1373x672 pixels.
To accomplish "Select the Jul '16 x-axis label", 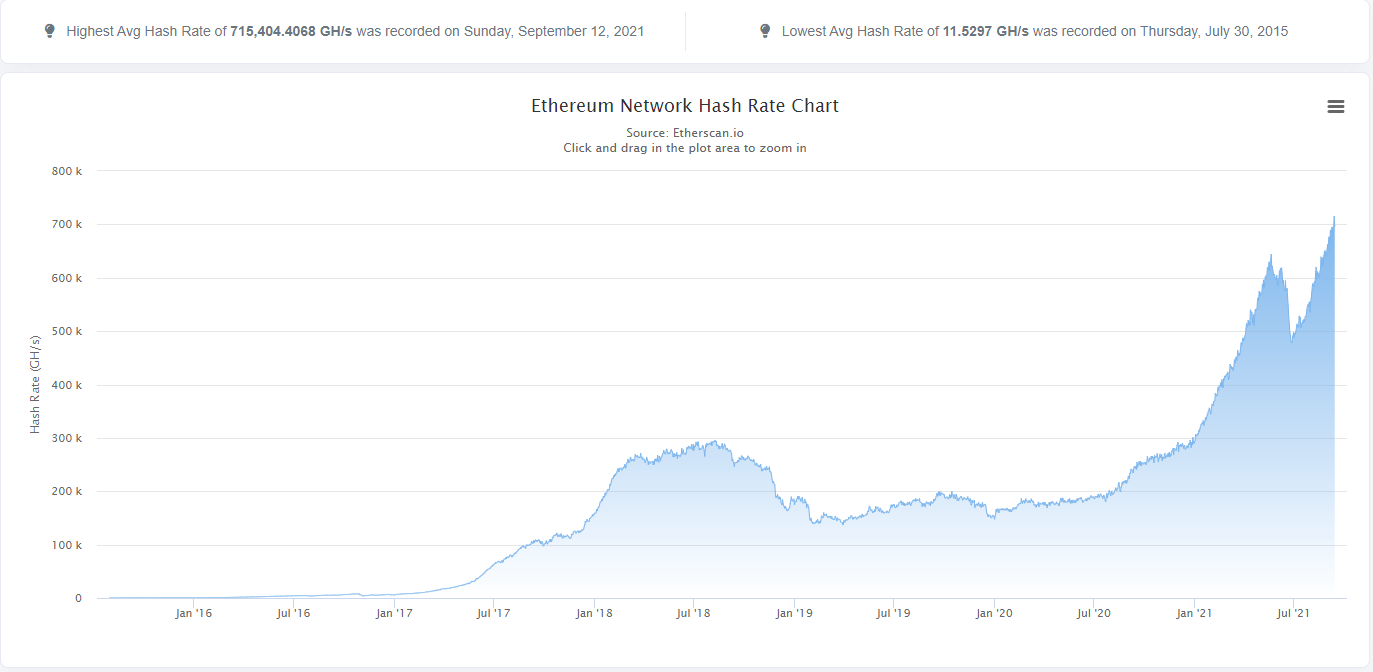I will point(293,613).
